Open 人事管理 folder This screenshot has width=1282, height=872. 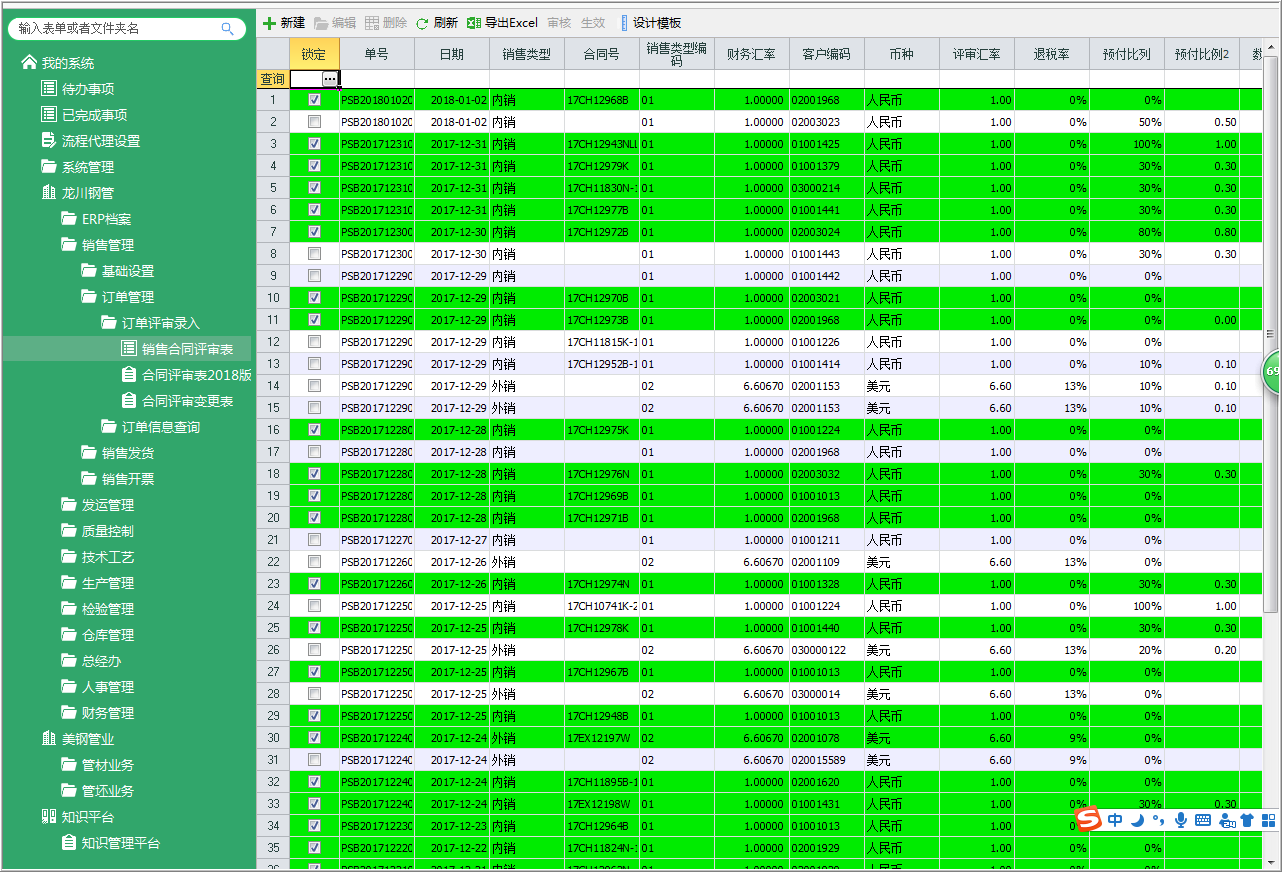[97, 687]
